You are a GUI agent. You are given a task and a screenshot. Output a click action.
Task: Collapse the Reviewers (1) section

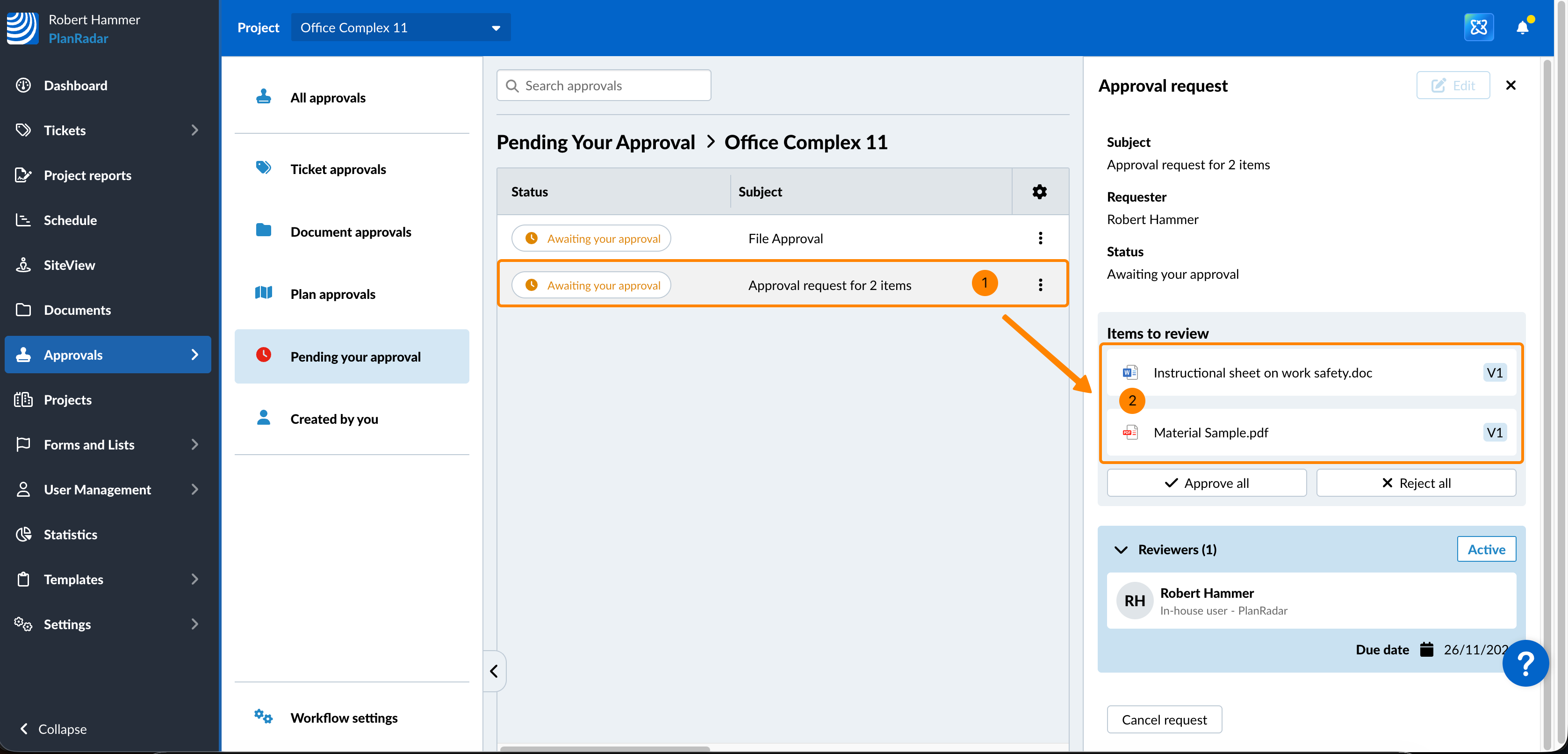[x=1121, y=549]
